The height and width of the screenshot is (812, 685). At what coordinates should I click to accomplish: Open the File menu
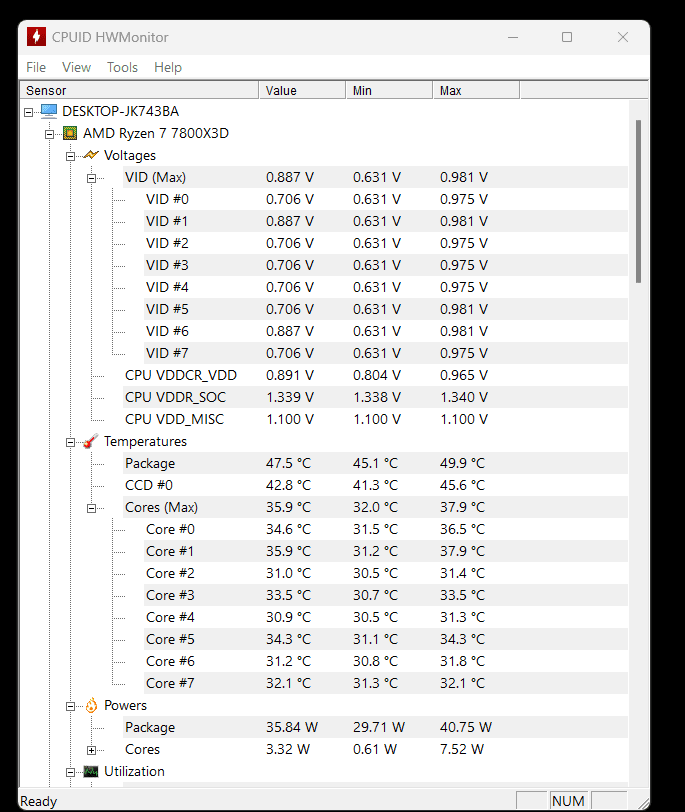point(36,67)
